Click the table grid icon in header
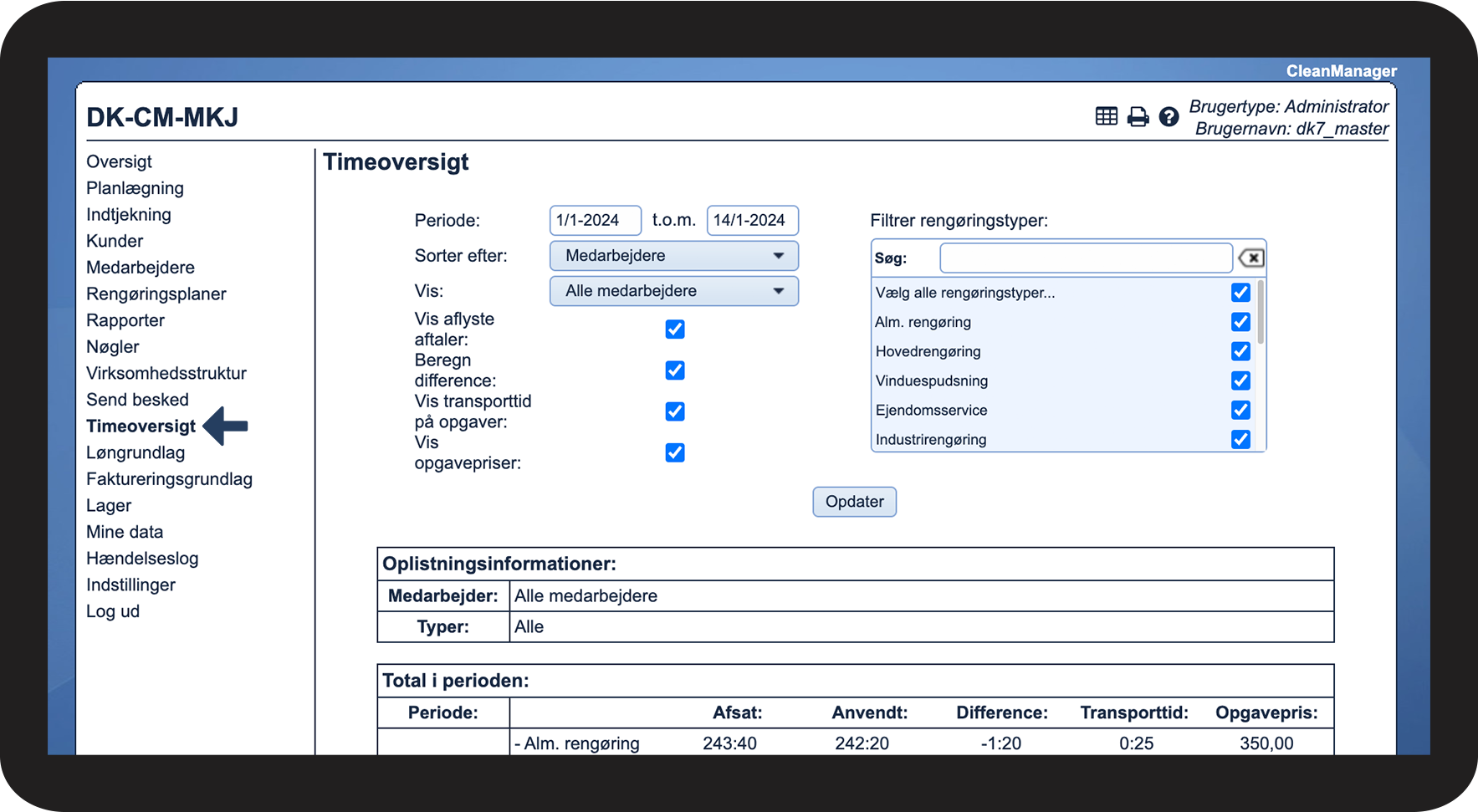 pos(1106,116)
